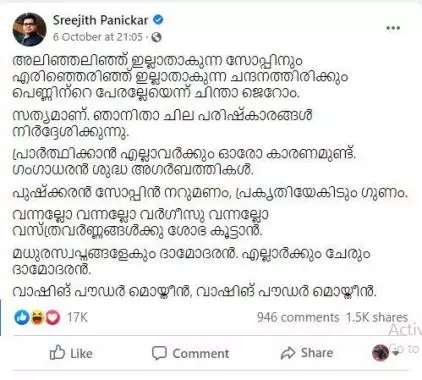The width and height of the screenshot is (422, 380).
Task: Click the Malayalam post text body
Action: [x=210, y=176]
